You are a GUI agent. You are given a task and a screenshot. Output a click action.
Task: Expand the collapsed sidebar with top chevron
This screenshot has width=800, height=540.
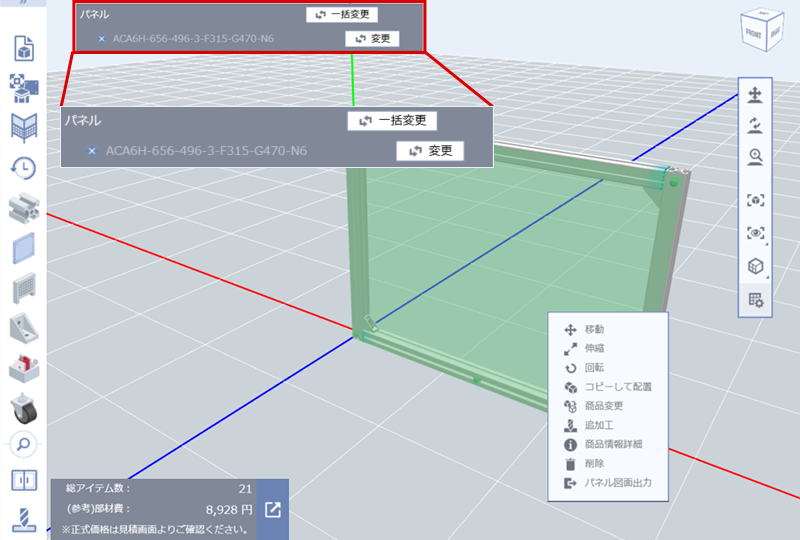[x=23, y=3]
